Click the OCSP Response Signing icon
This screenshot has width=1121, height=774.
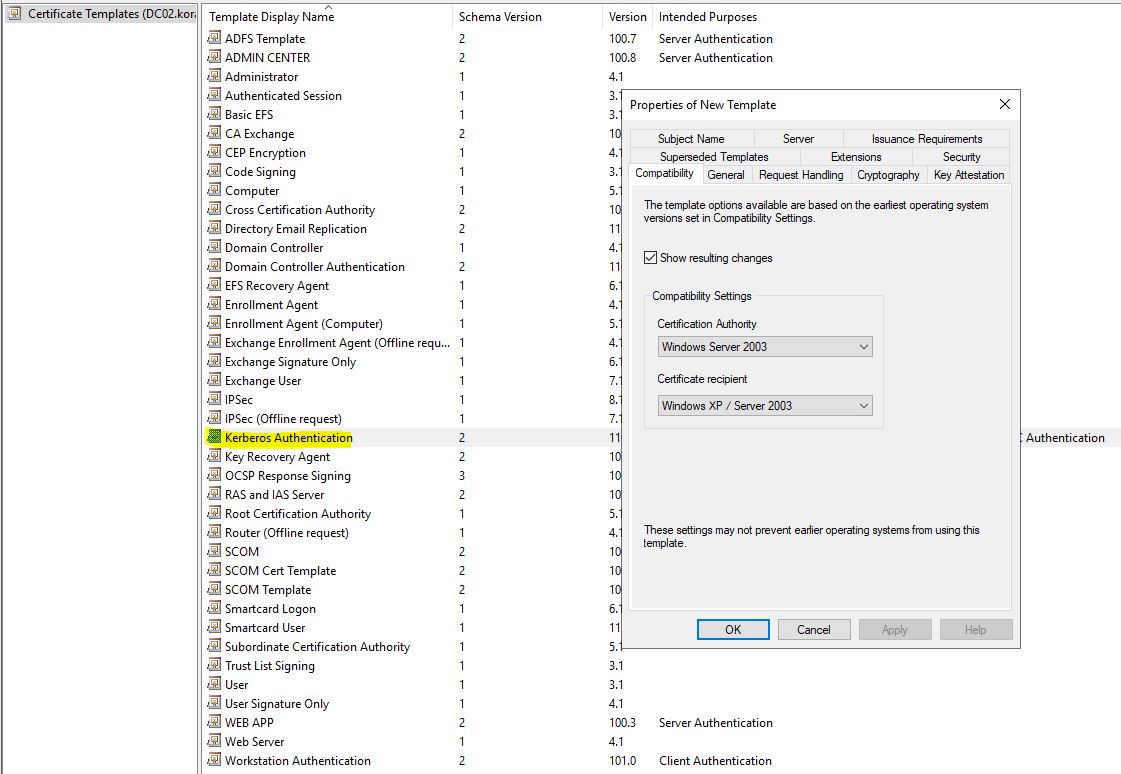pyautogui.click(x=214, y=476)
